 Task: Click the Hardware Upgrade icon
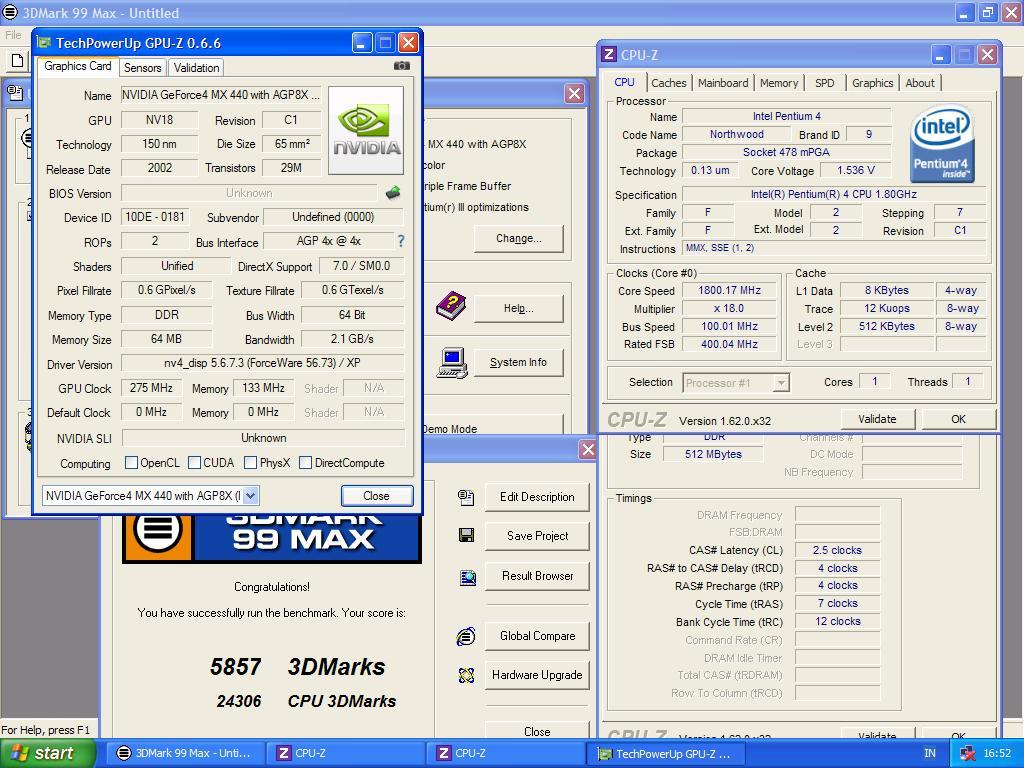tap(466, 675)
